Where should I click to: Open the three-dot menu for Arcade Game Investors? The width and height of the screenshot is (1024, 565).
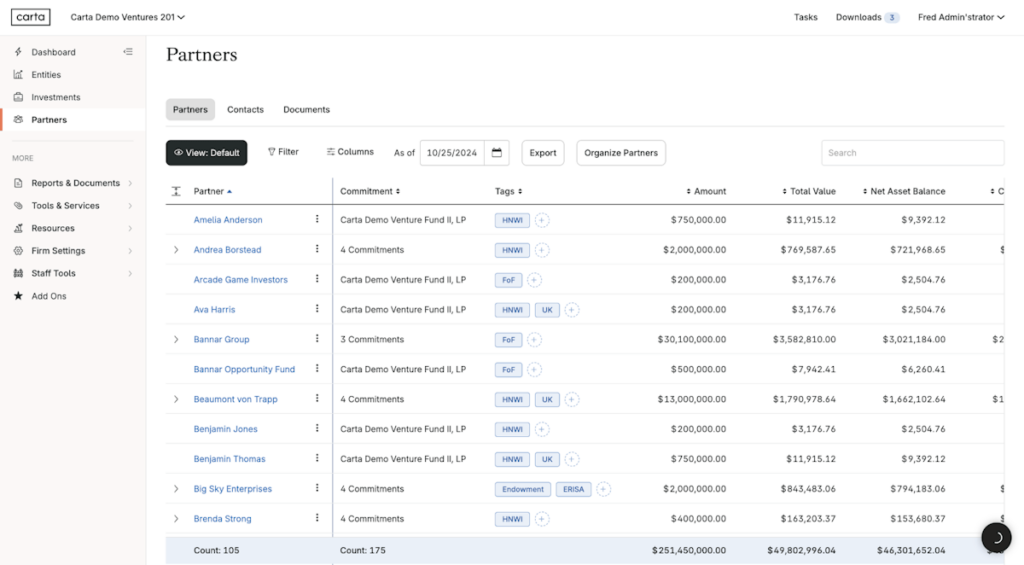(317, 279)
